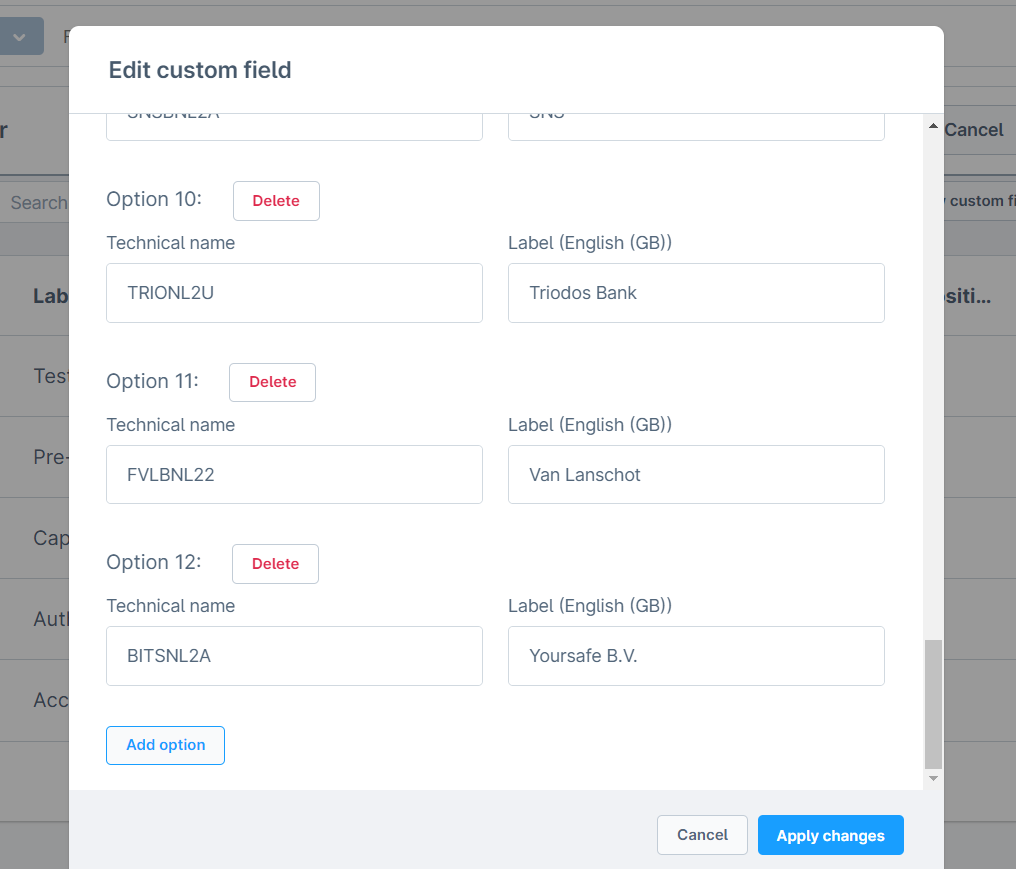Select the FVLBNL22 technical name input
This screenshot has width=1016, height=869.
(294, 475)
